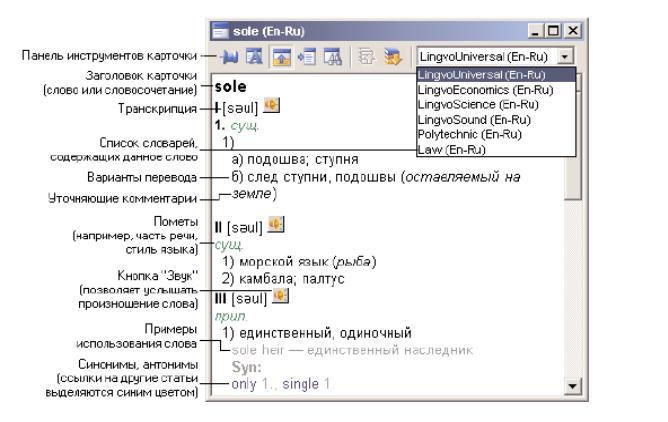Select LingvoEconomics (En-Ru) from the list

pyautogui.click(x=486, y=90)
